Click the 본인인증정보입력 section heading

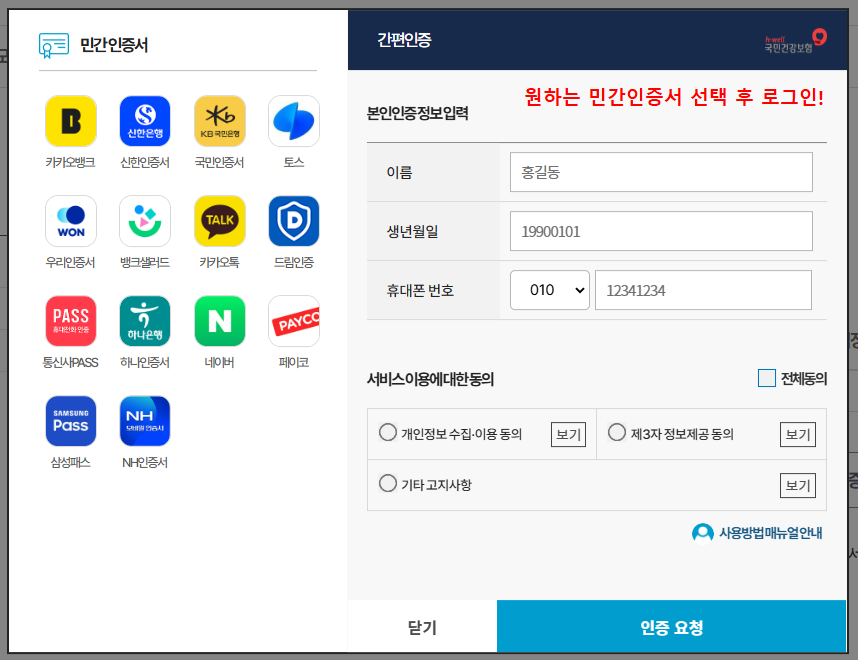[418, 113]
